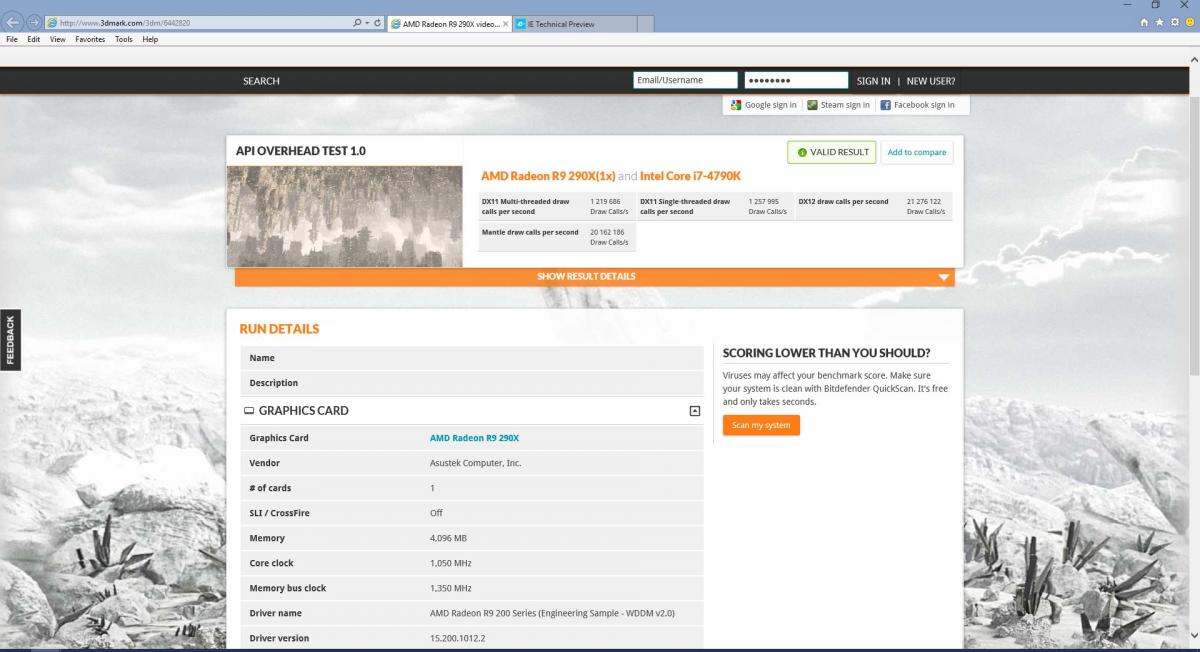Click the SLI / CrossFire value Off
The width and height of the screenshot is (1200, 652).
(x=436, y=513)
